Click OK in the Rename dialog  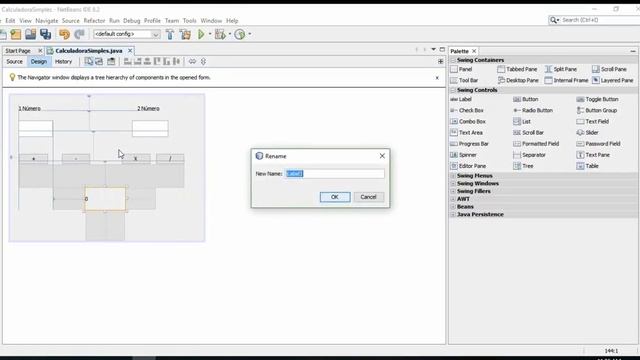tap(335, 197)
